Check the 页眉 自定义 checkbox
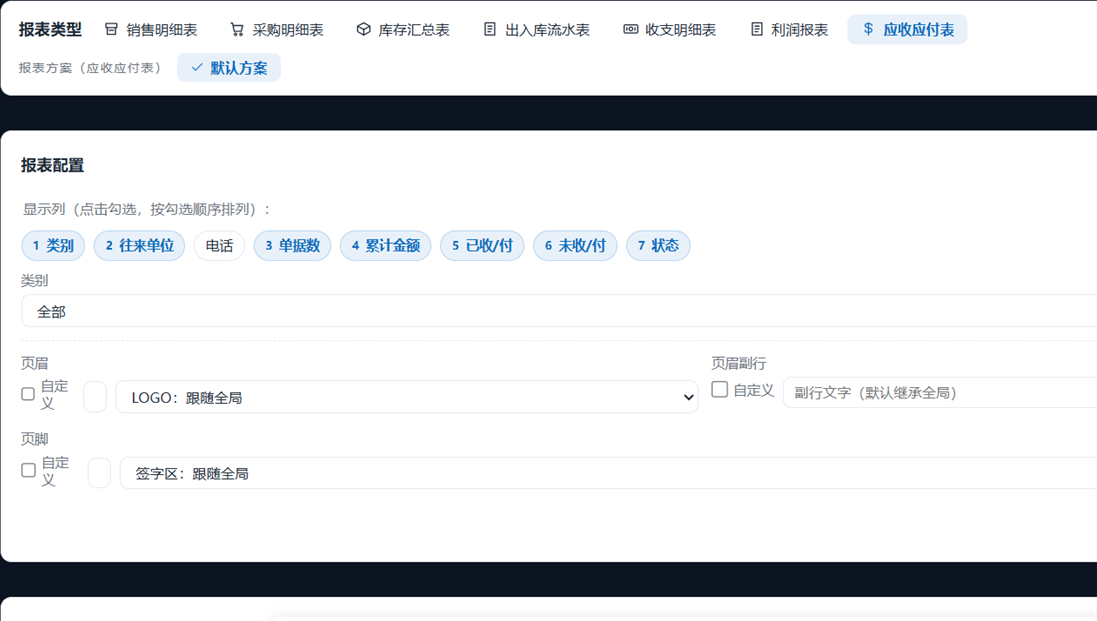This screenshot has width=1097, height=621. point(28,394)
